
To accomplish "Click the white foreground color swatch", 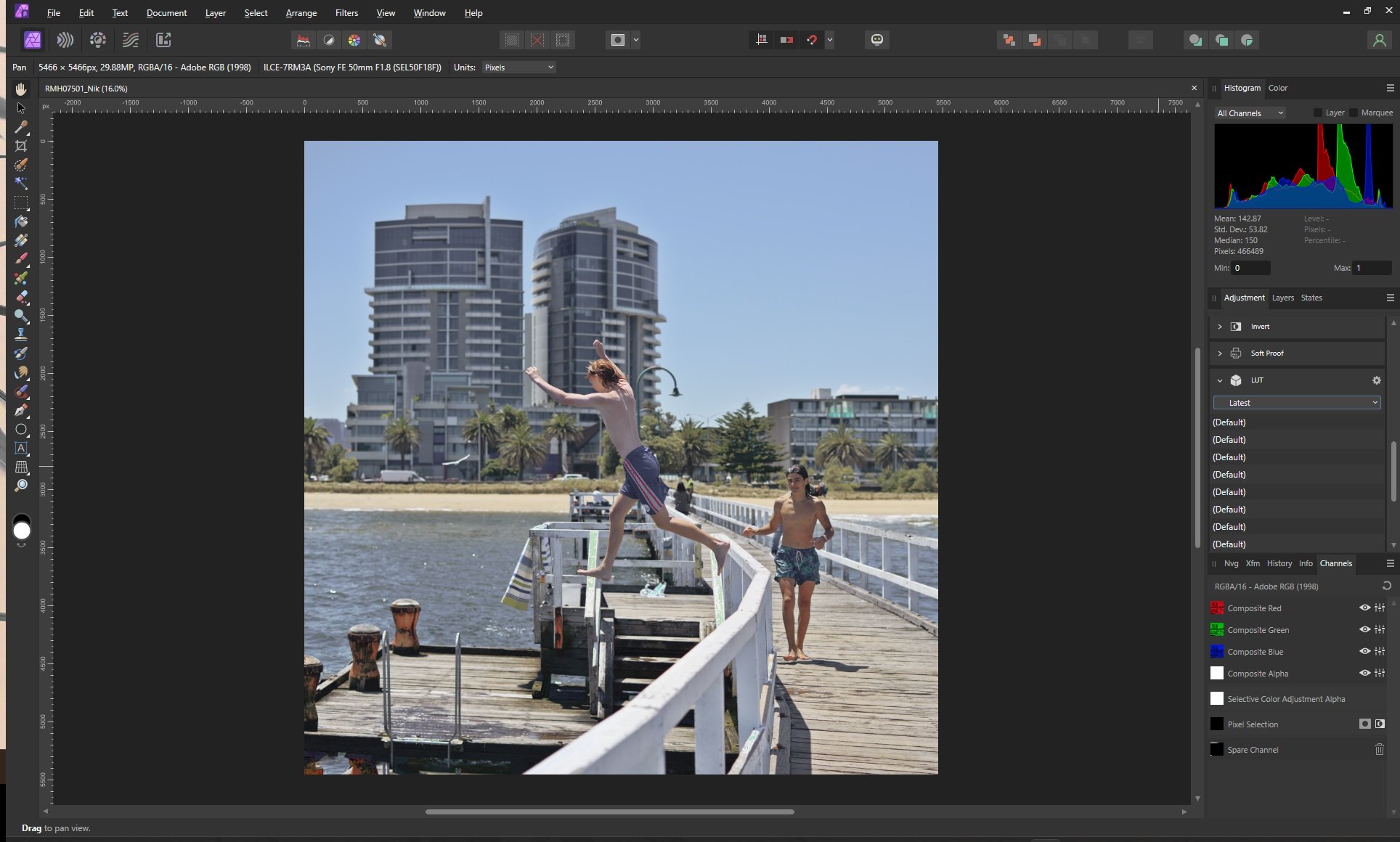I will pyautogui.click(x=22, y=531).
